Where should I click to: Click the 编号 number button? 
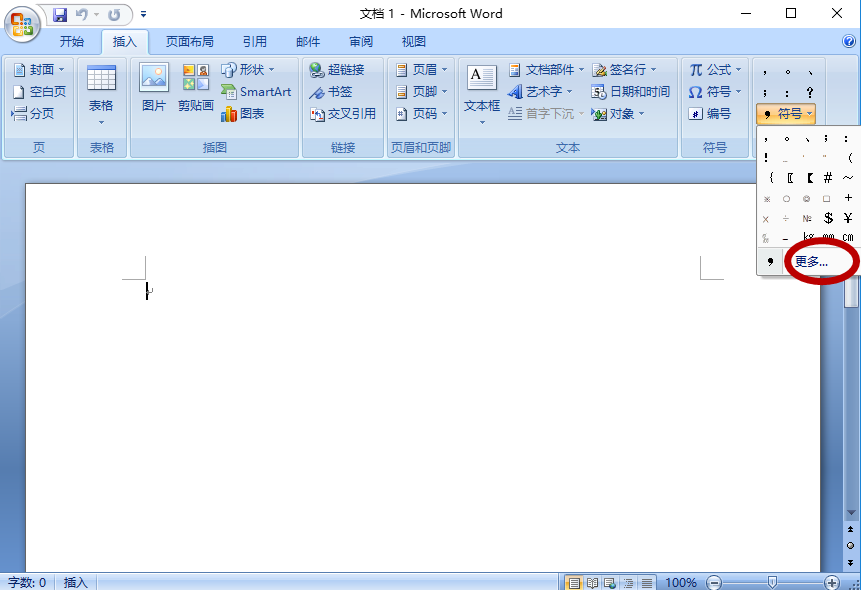pos(709,114)
